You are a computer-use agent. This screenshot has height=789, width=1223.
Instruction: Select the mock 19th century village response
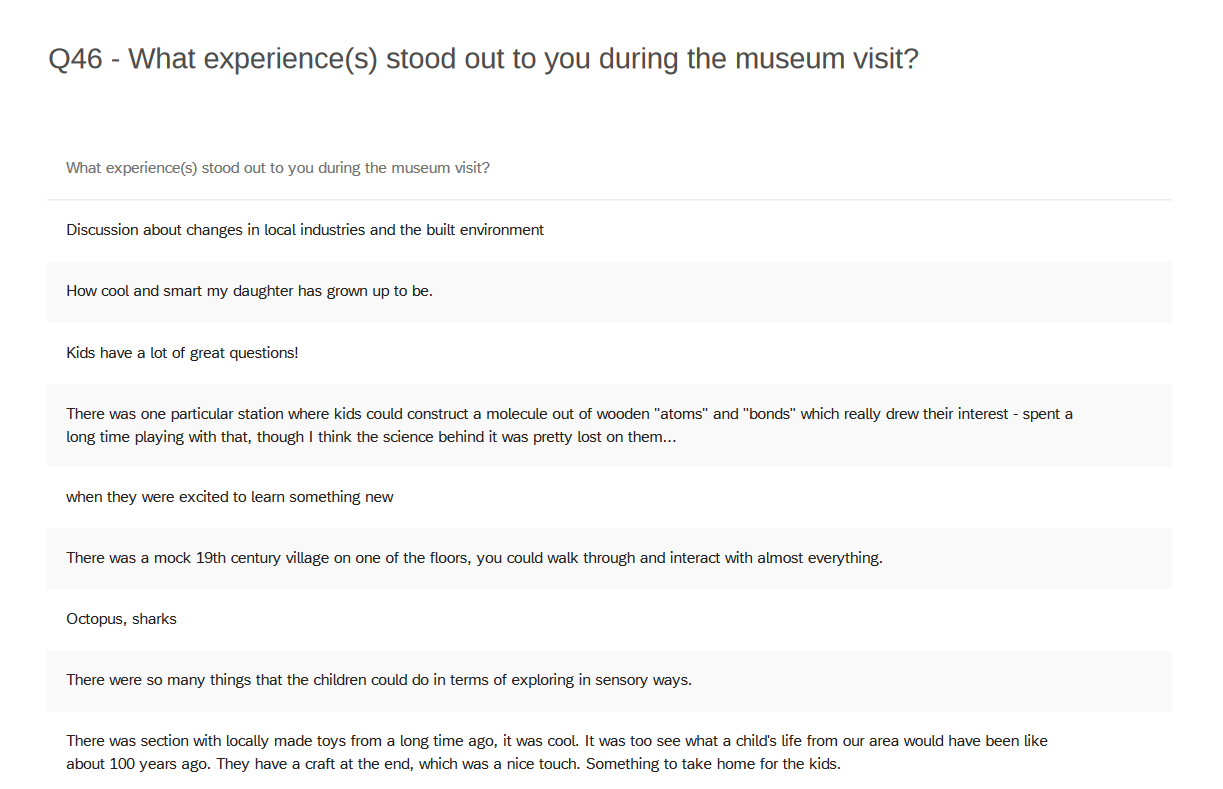click(x=474, y=558)
